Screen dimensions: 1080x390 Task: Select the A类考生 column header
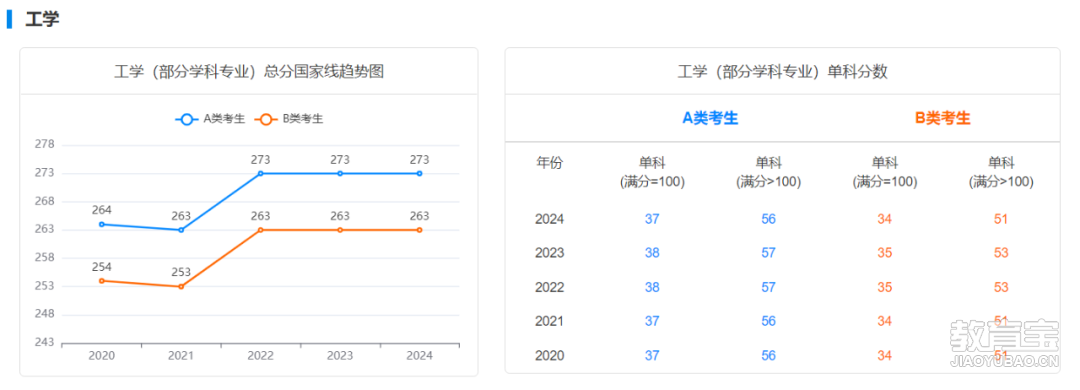(x=710, y=119)
